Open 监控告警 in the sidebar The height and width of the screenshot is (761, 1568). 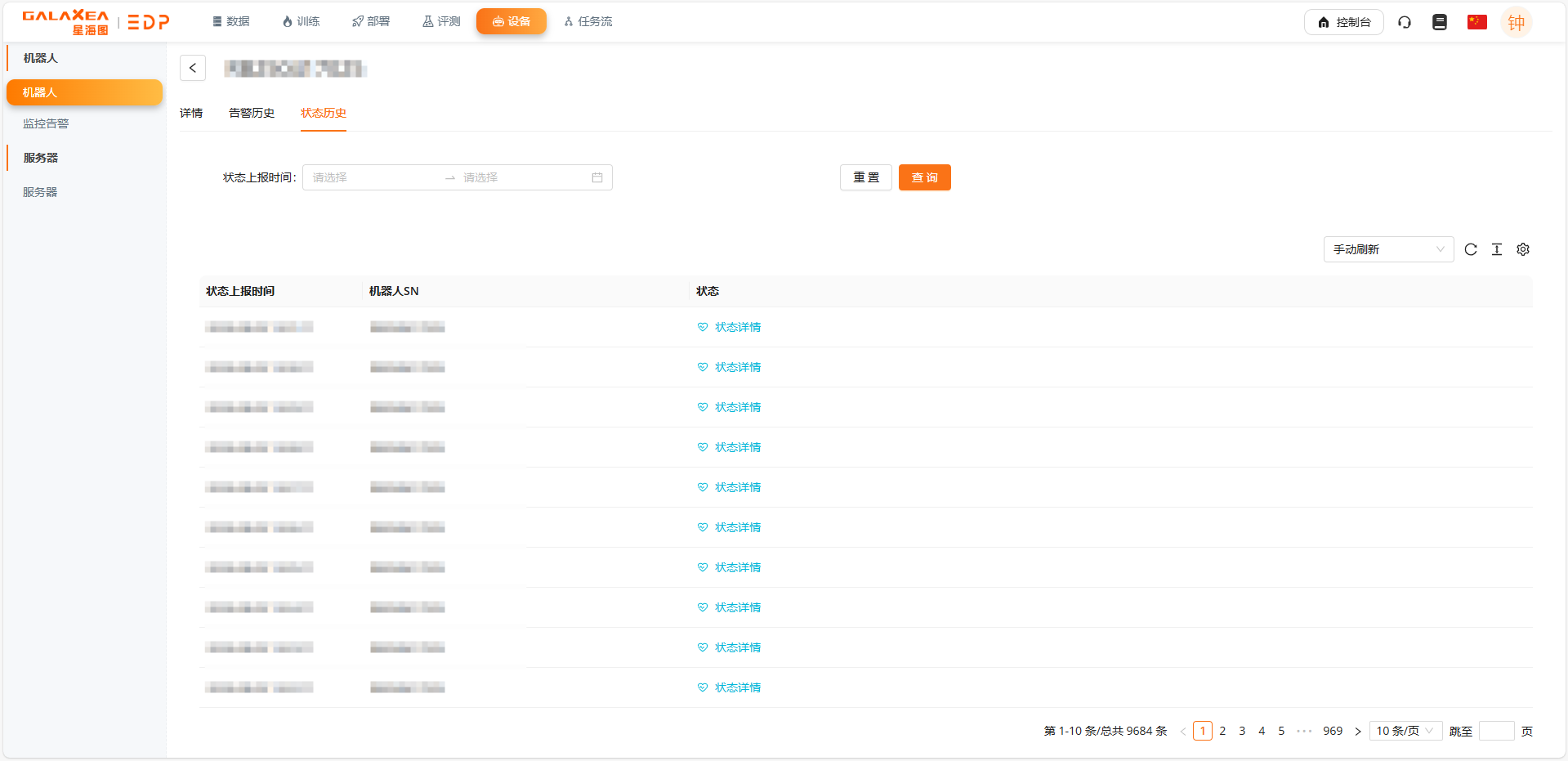click(x=46, y=123)
